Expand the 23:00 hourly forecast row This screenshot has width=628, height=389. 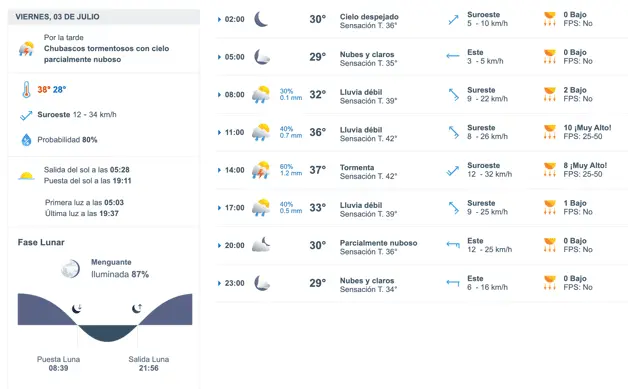[x=421, y=283]
